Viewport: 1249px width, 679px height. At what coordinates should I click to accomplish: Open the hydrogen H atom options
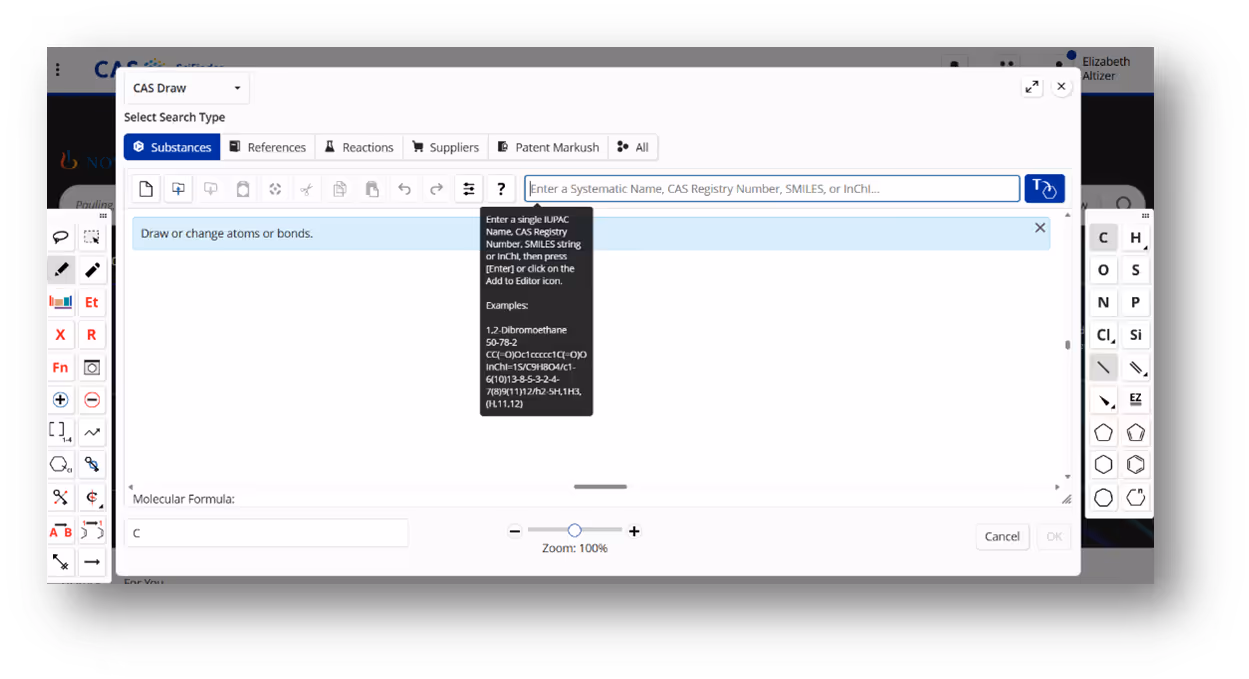click(1136, 238)
